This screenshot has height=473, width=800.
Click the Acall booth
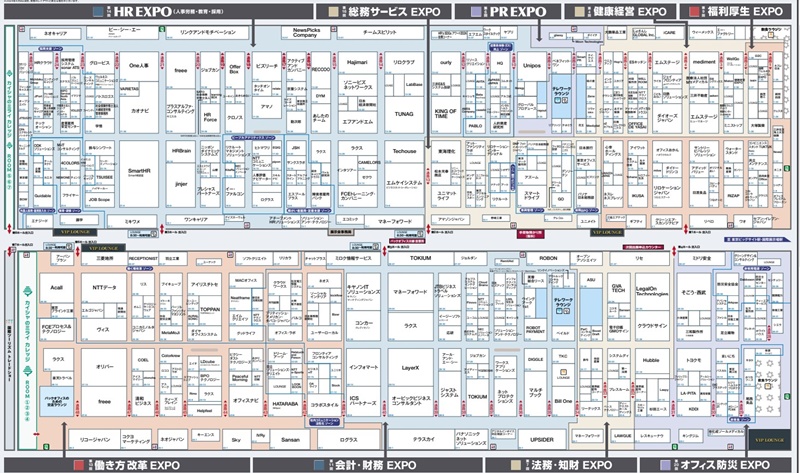pyautogui.click(x=56, y=288)
